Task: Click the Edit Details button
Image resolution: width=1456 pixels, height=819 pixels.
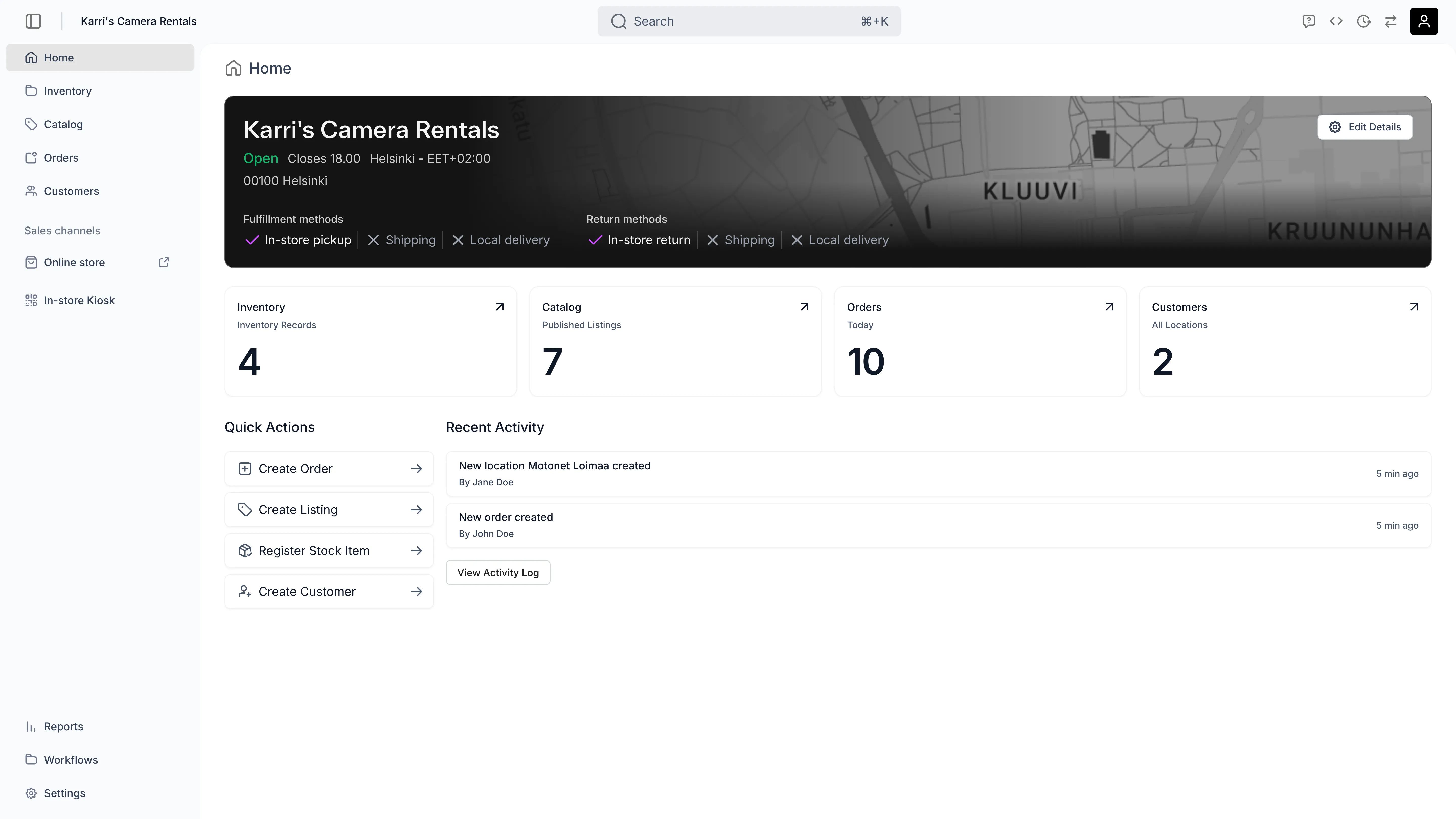Action: coord(1364,127)
